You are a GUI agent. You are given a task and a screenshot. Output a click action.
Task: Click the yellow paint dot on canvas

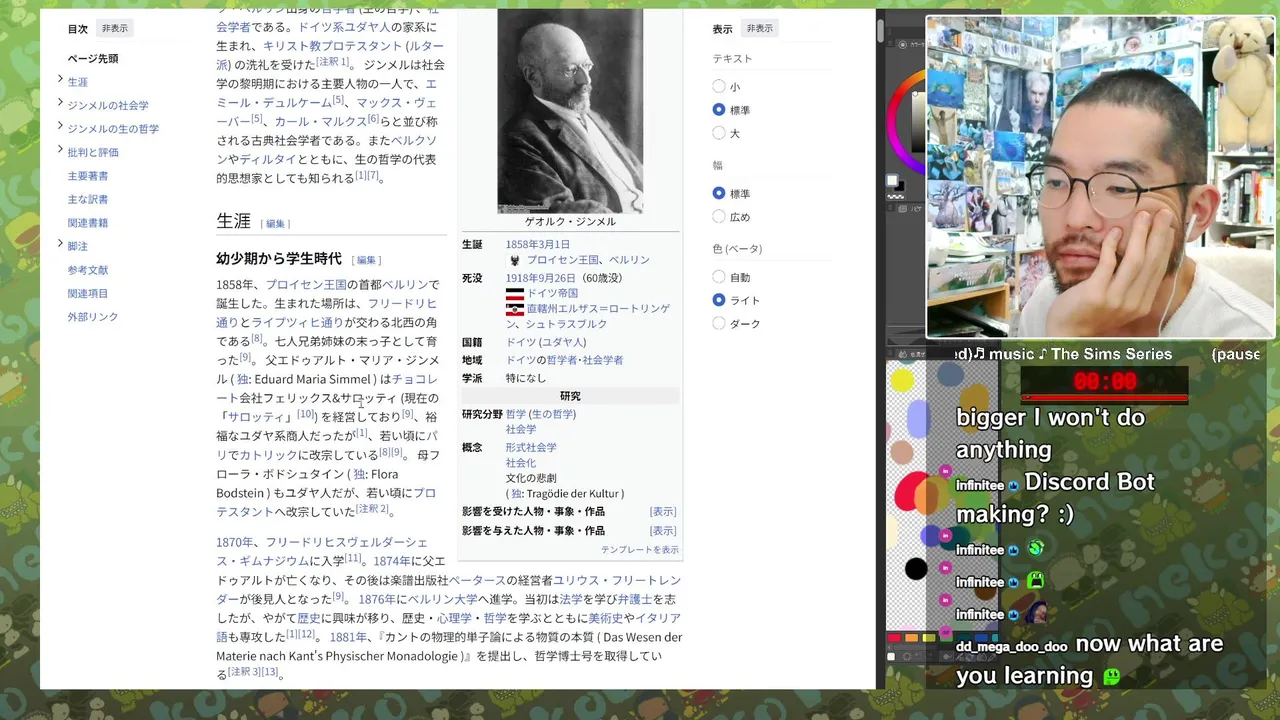(902, 380)
